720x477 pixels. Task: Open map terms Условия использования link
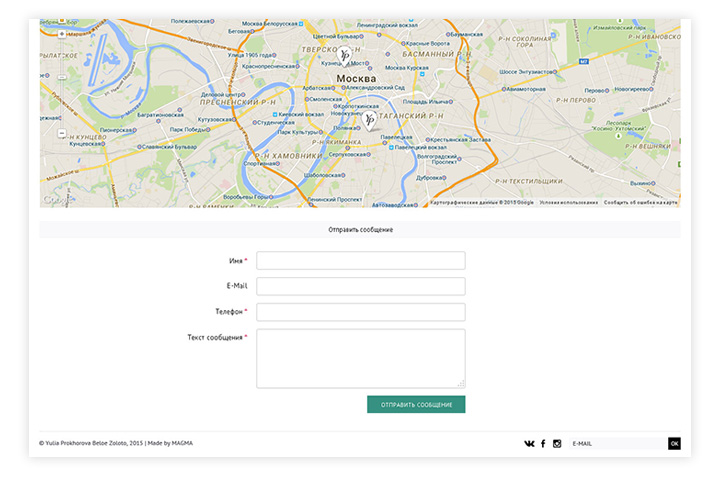[568, 202]
